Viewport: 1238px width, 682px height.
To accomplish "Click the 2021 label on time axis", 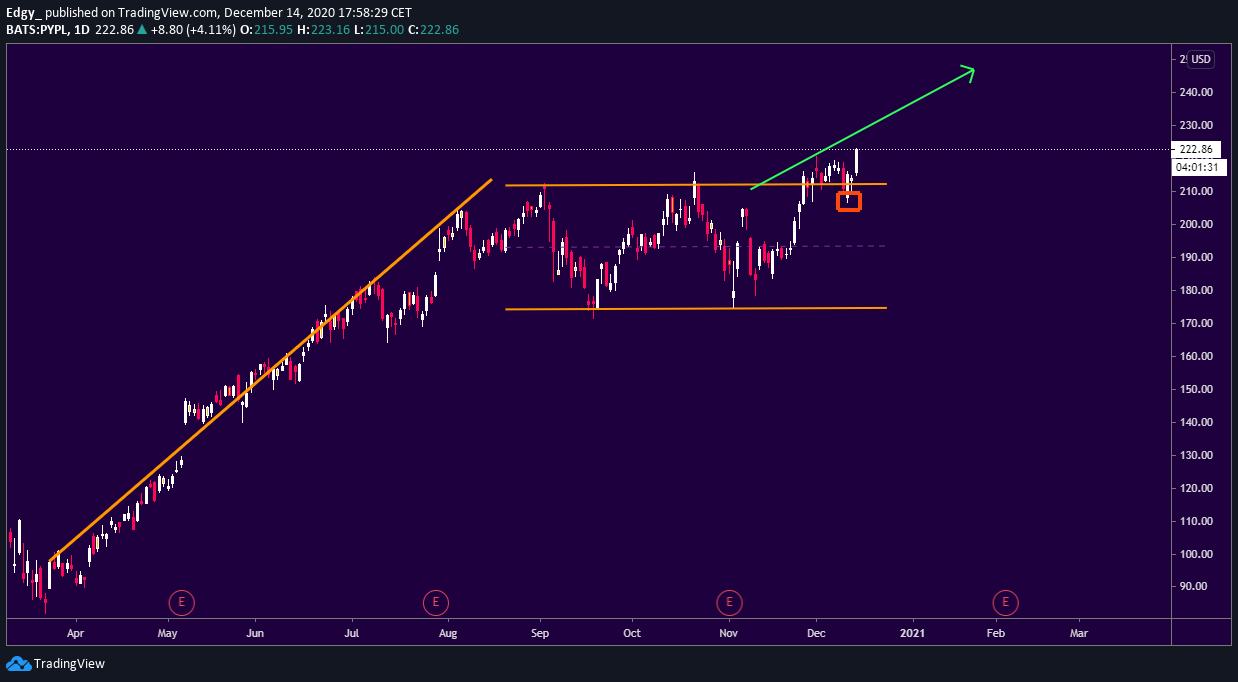I will tap(912, 633).
